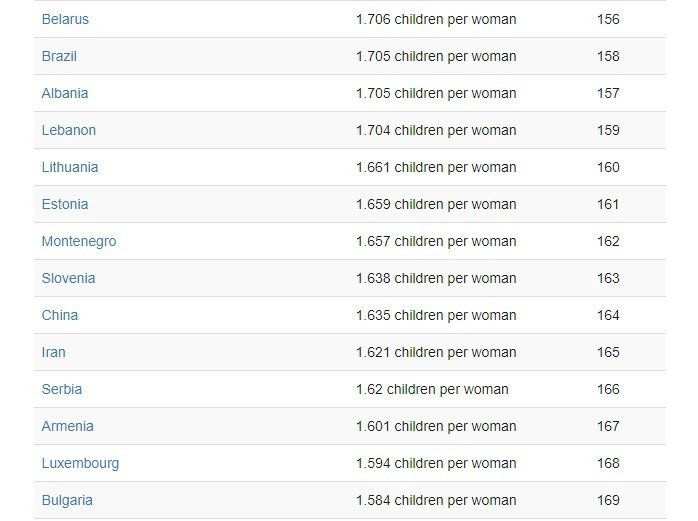The width and height of the screenshot is (698, 521).
Task: Click rank number 165 in Iran row
Action: point(608,352)
